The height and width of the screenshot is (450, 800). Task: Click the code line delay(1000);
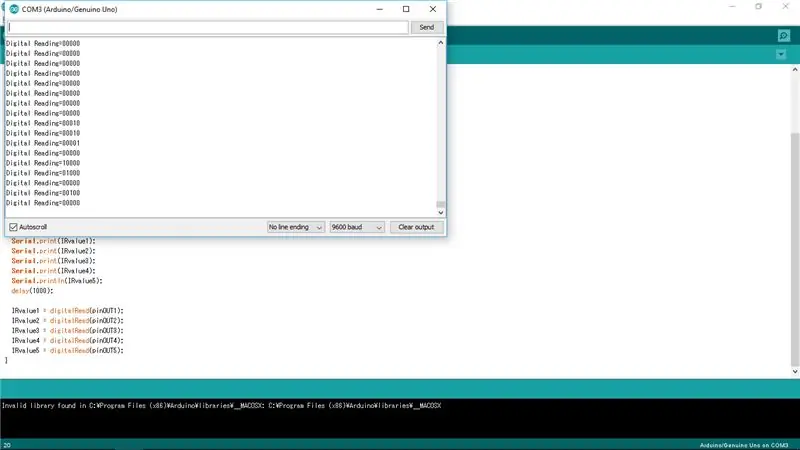32,291
